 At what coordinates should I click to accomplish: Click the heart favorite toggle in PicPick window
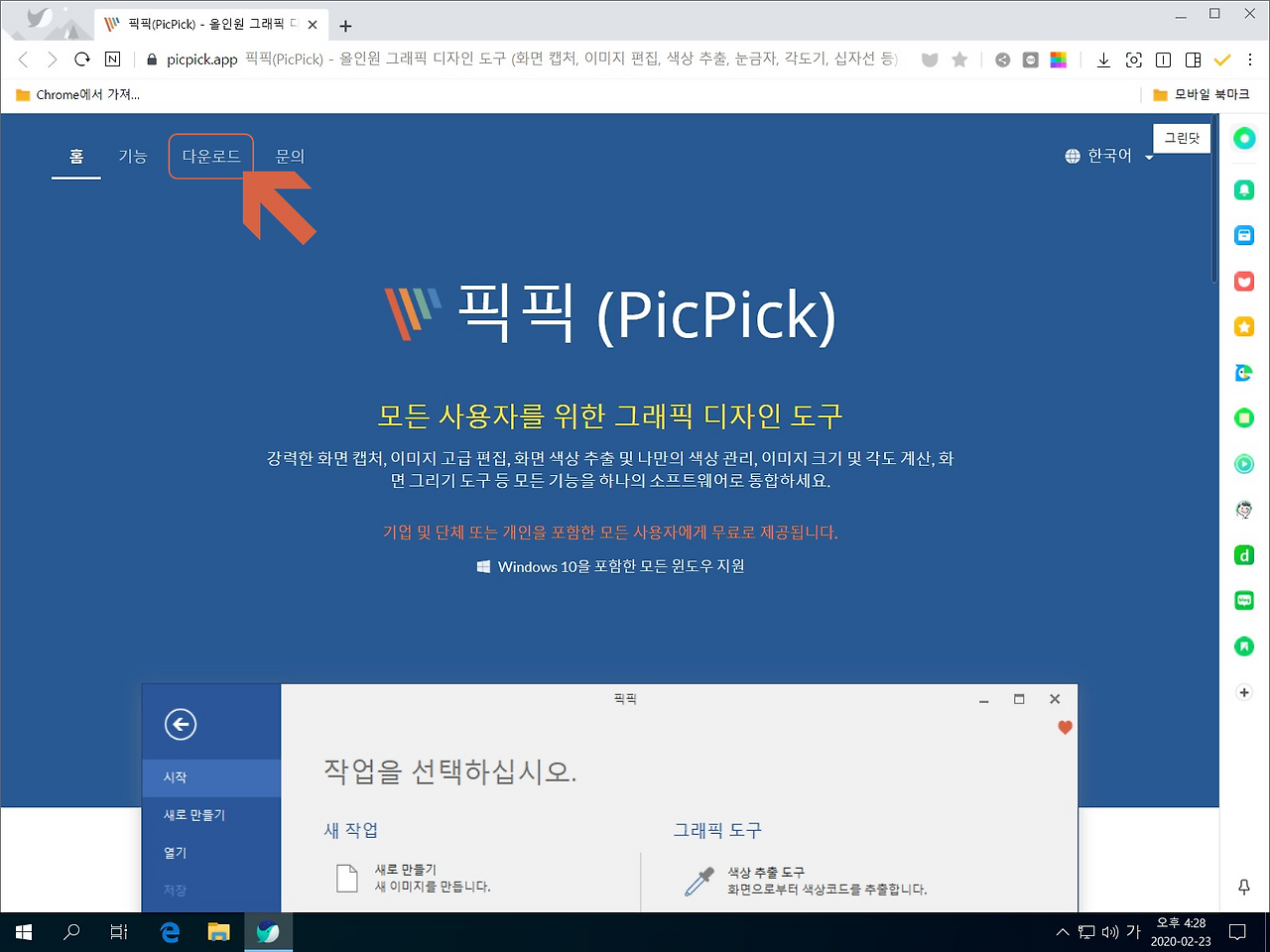click(1064, 727)
